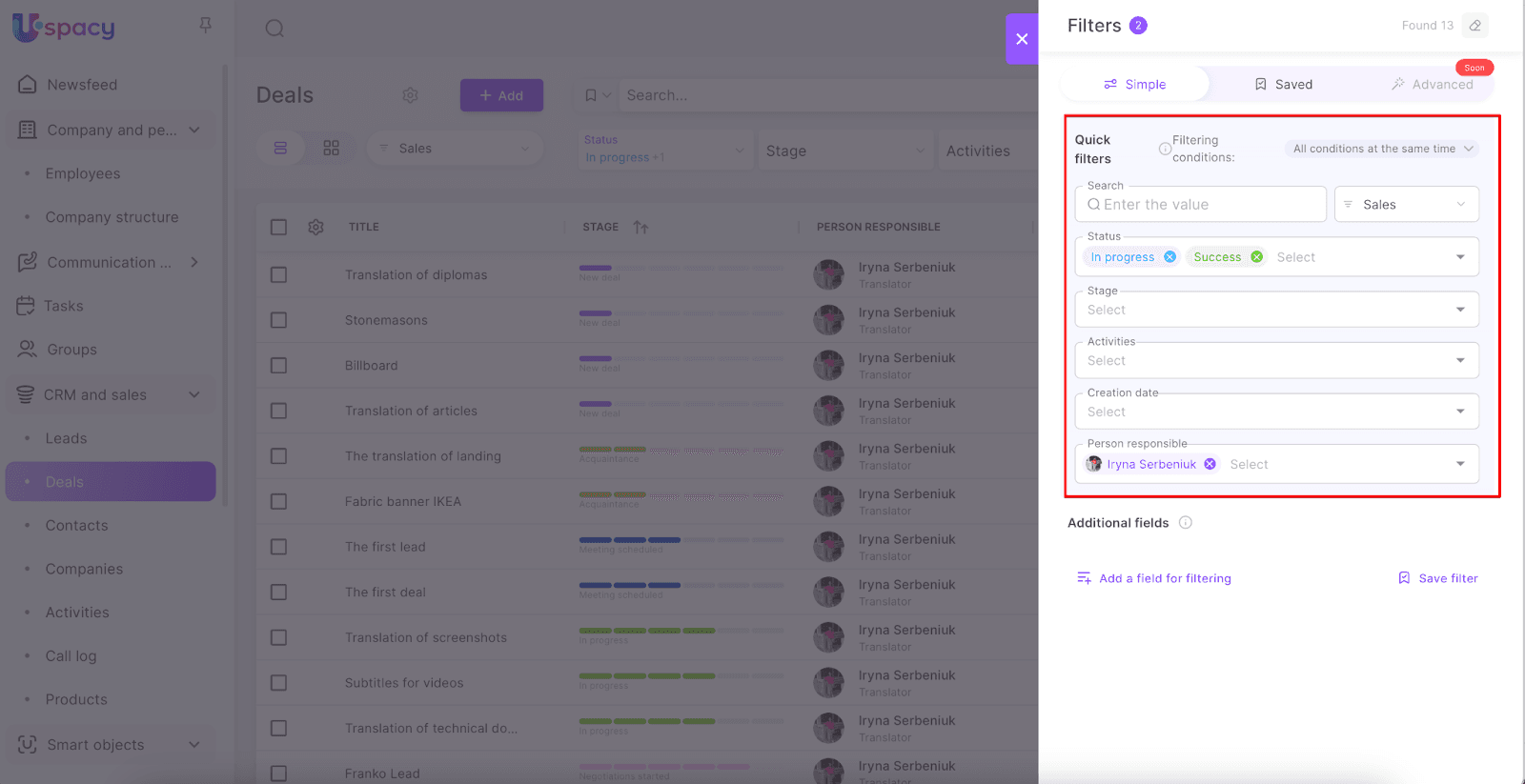Click the pin icon in the sidebar
The width and height of the screenshot is (1525, 784).
point(205,26)
